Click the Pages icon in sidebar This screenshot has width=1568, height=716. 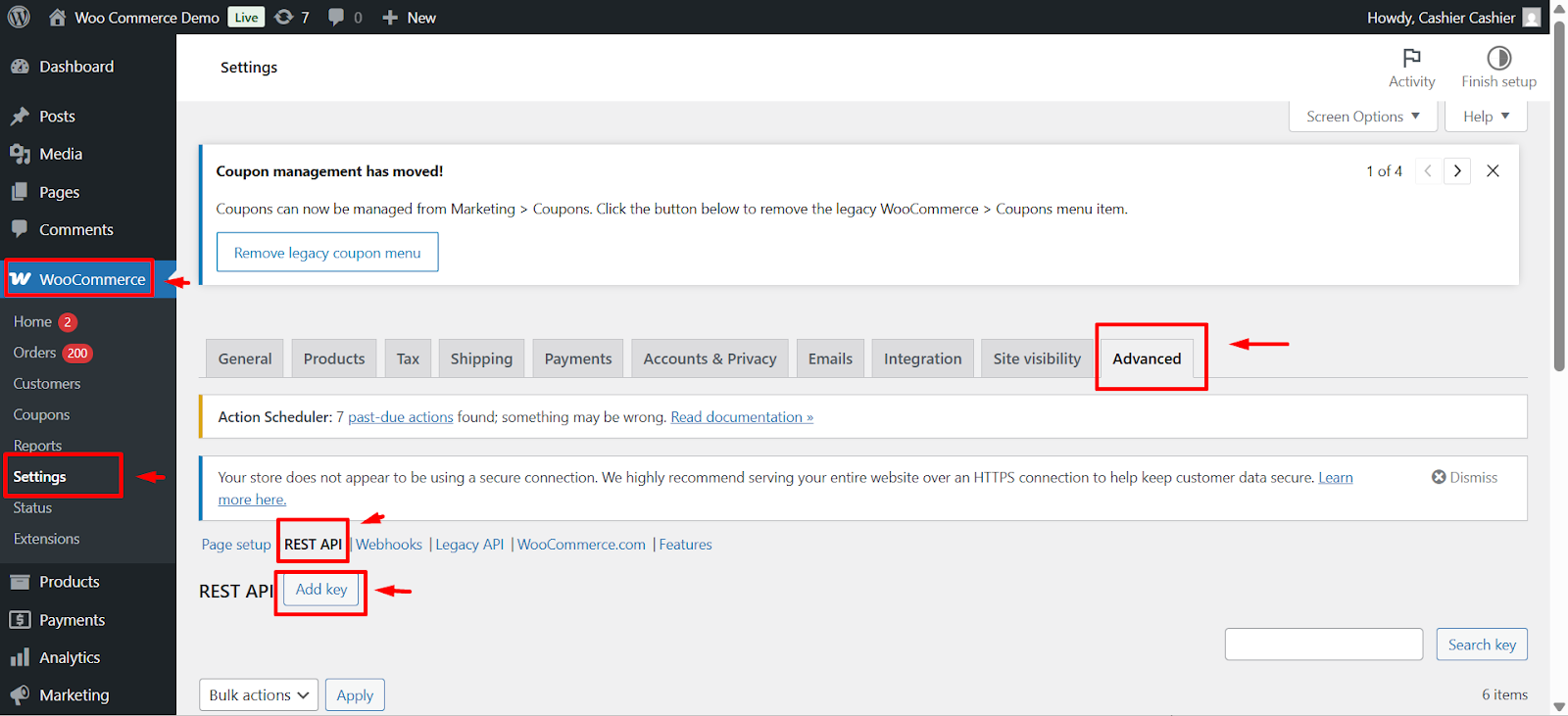[x=20, y=192]
